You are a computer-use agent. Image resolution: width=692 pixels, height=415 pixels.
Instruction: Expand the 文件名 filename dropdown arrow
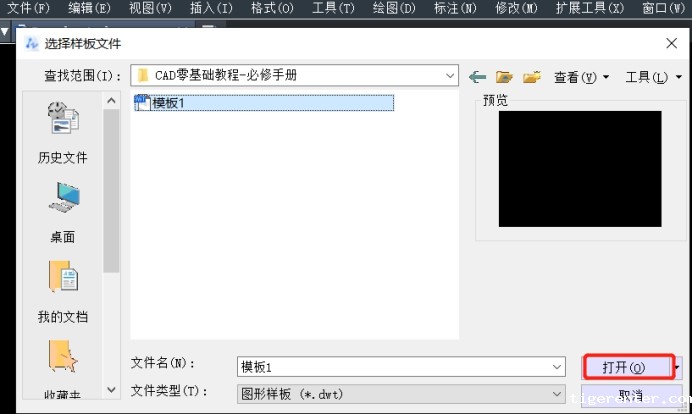557,367
